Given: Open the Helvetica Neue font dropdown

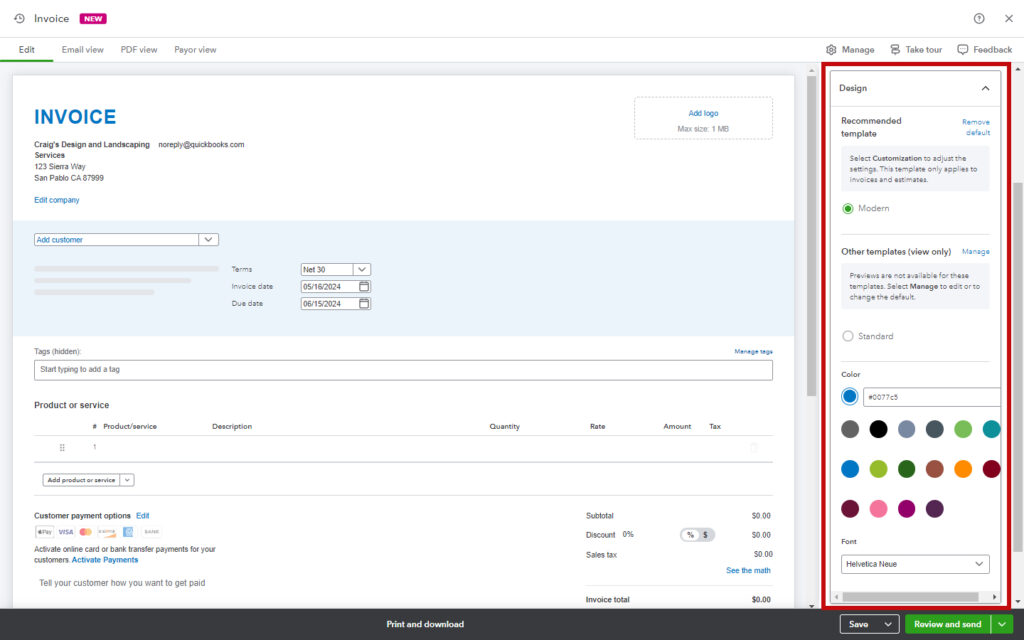Looking at the screenshot, I should (x=913, y=564).
